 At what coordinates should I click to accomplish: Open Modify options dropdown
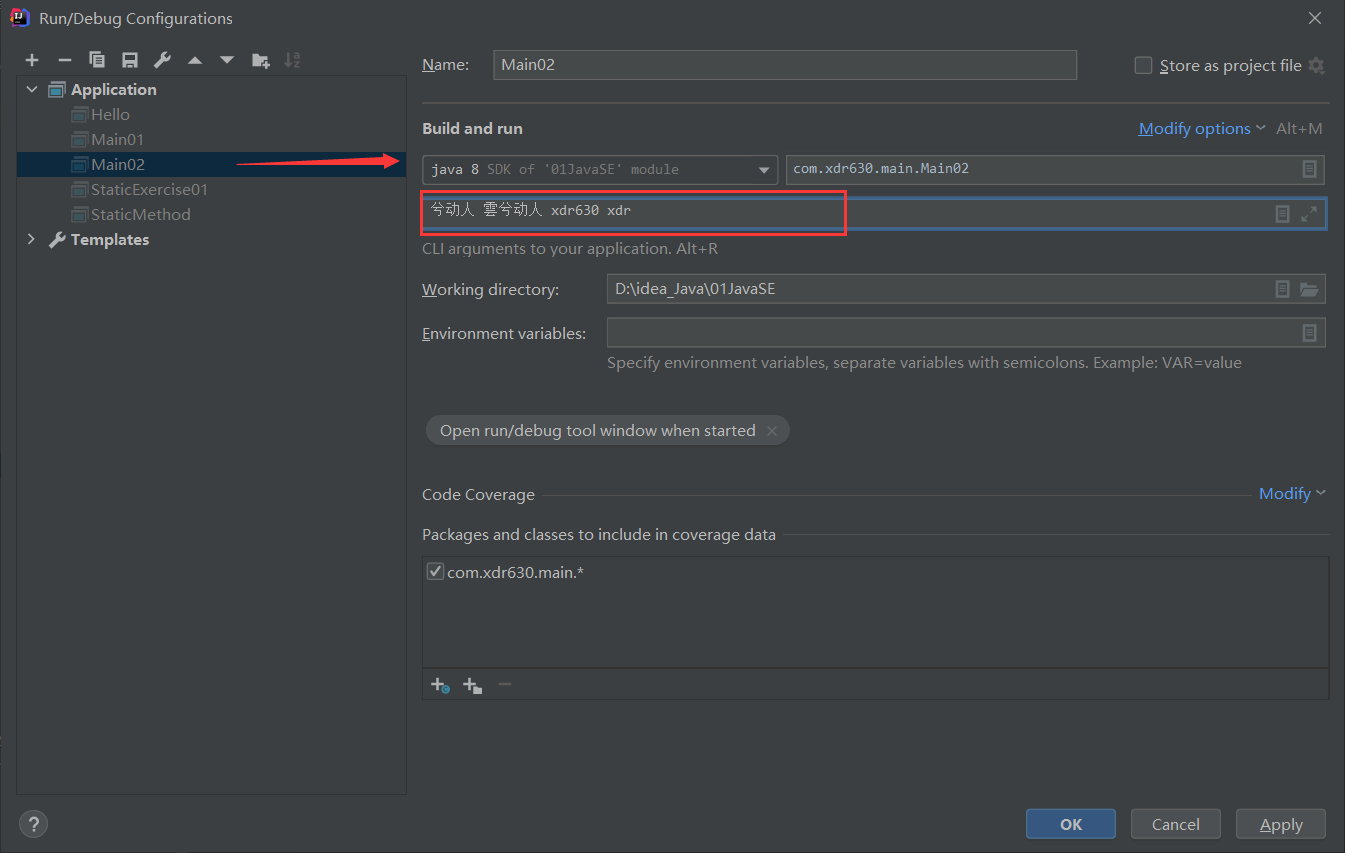click(1202, 128)
